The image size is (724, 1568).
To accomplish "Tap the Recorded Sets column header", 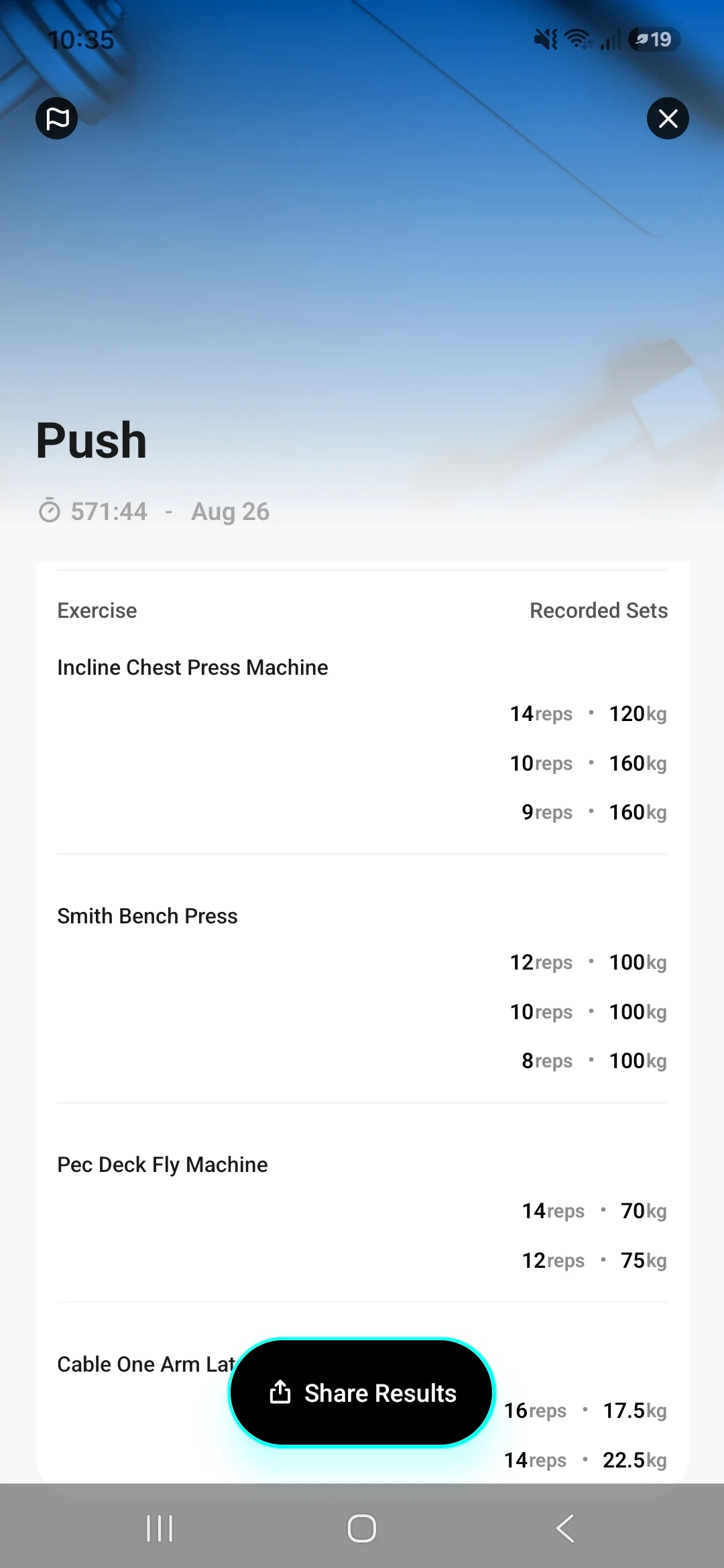I will tap(599, 610).
